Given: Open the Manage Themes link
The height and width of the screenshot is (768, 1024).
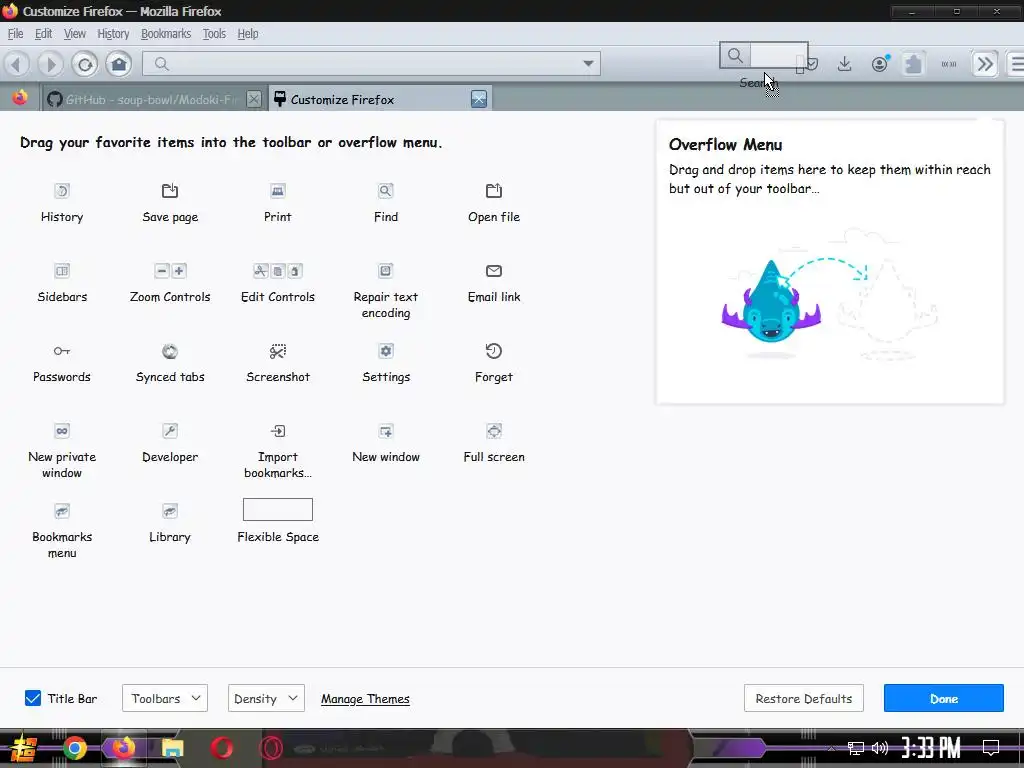Looking at the screenshot, I should pyautogui.click(x=365, y=699).
